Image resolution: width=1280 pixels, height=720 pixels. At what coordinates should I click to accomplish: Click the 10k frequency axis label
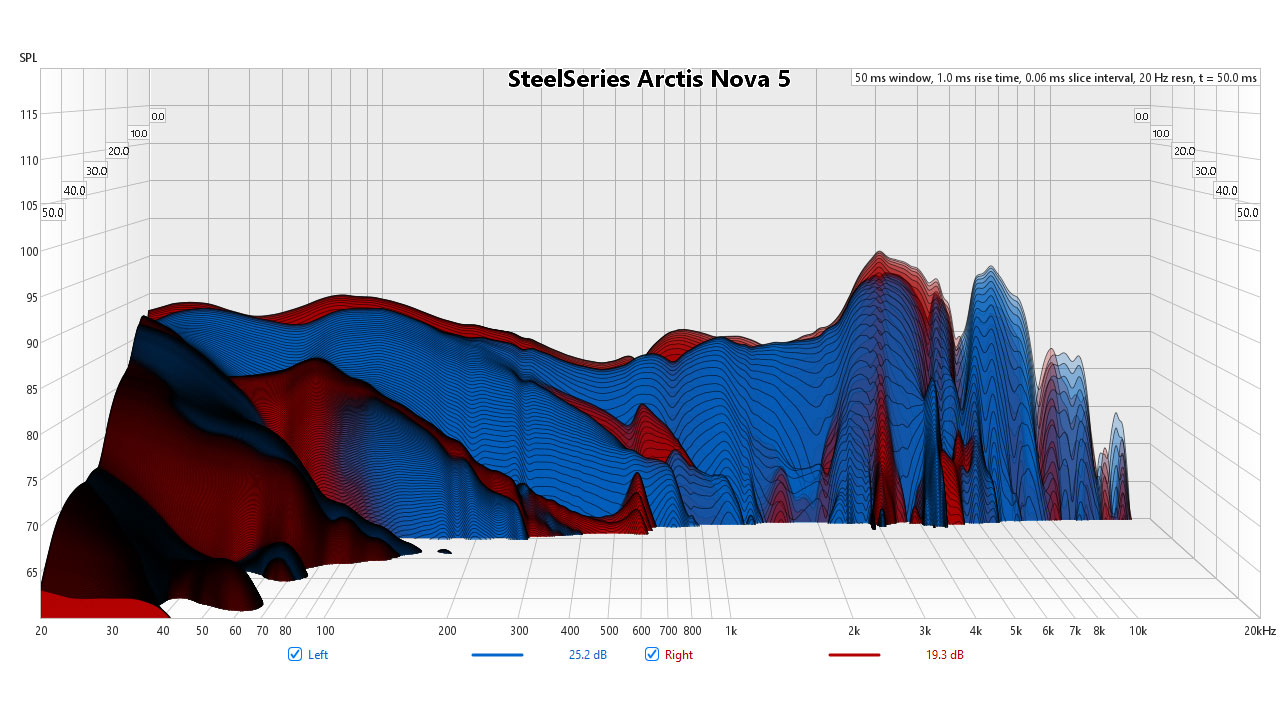[x=1138, y=631]
